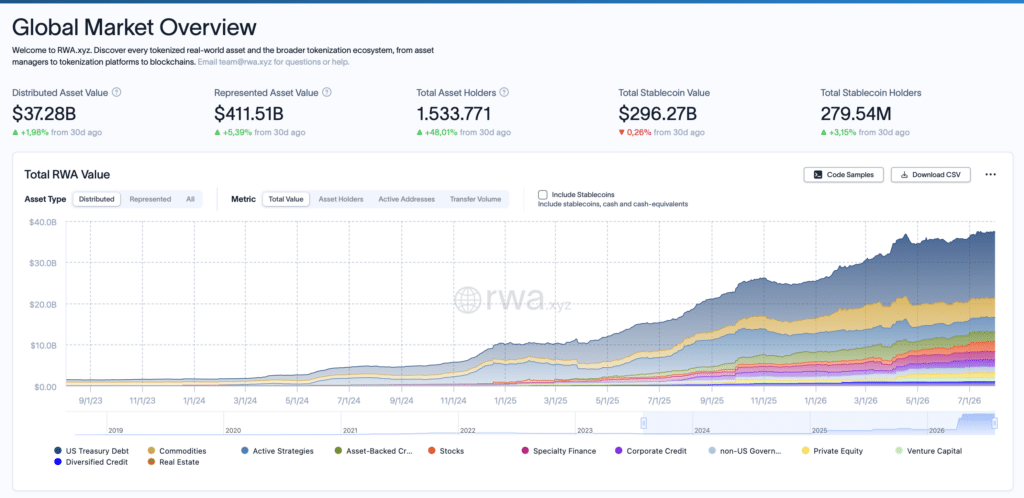Click the $37.28B distributed value
1024x498 pixels.
coord(44,114)
